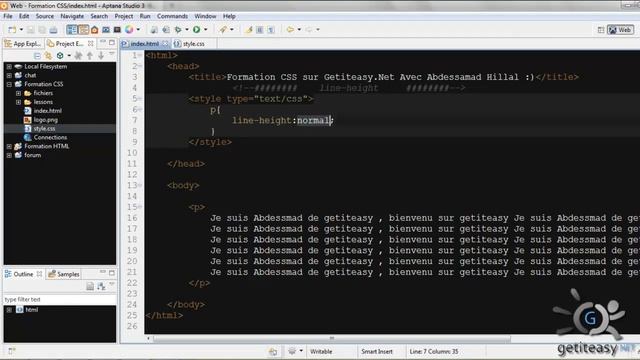Click the Smart Insert status bar entry

coord(377,351)
